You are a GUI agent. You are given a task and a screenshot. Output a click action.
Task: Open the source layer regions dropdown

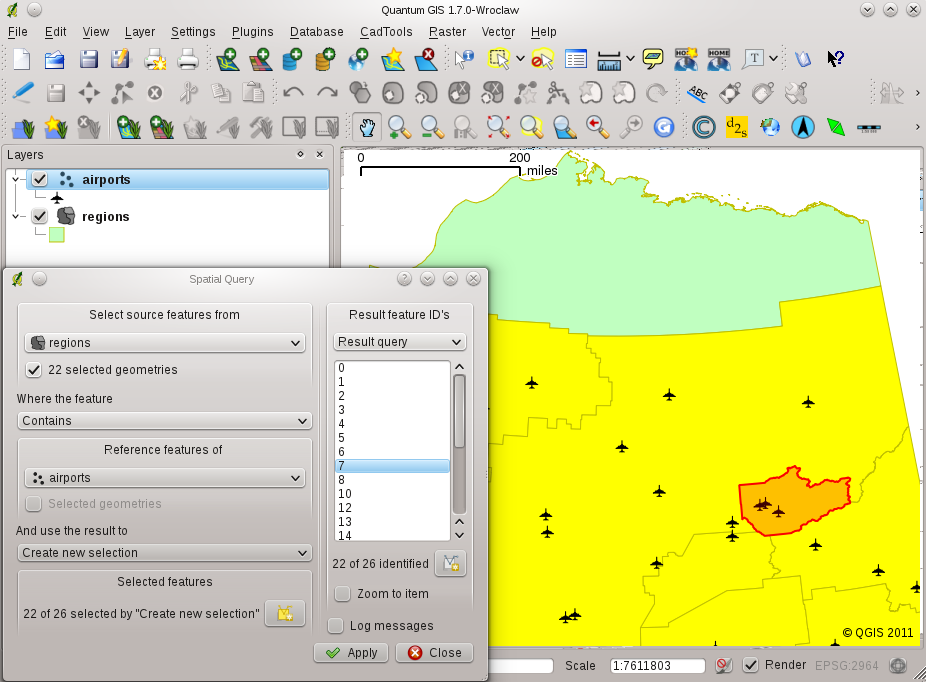coord(165,342)
